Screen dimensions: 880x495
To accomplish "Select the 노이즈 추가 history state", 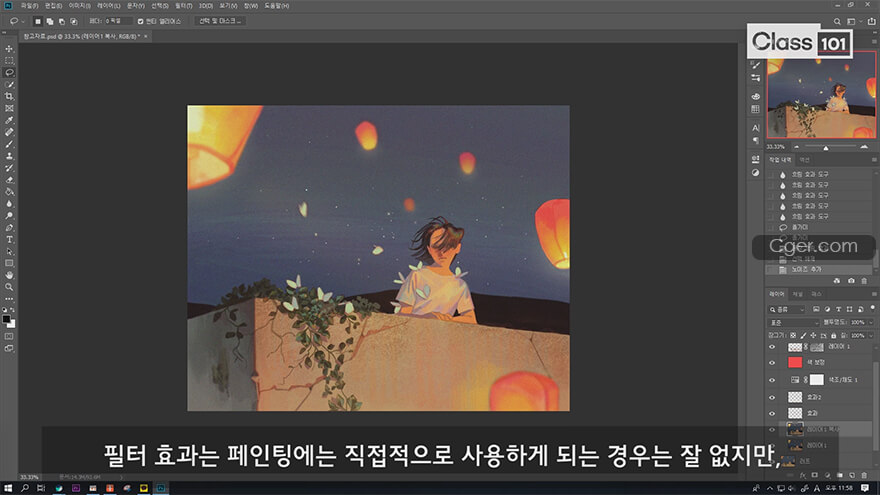I will click(x=819, y=270).
